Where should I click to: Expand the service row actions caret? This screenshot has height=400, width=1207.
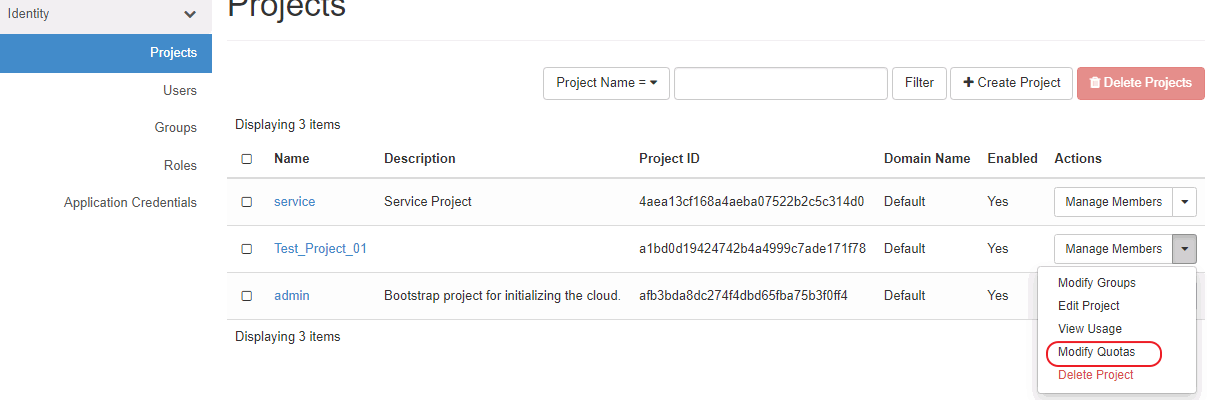coord(1185,202)
